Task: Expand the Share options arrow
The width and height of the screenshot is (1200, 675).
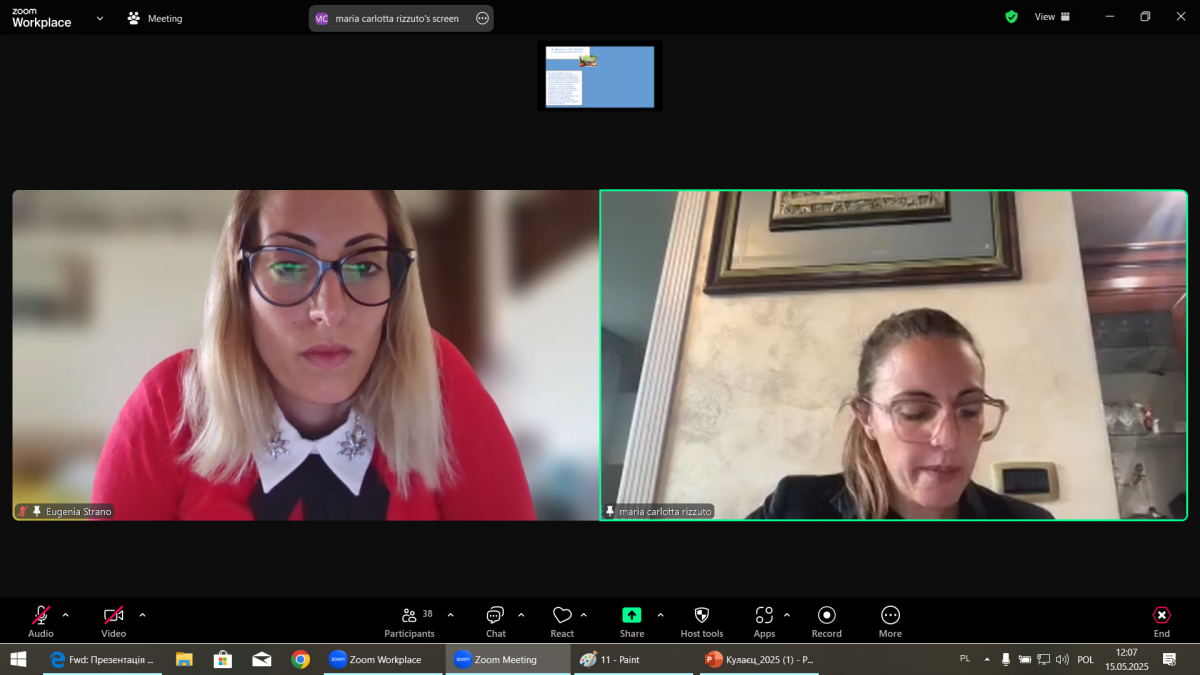Action: [660, 615]
